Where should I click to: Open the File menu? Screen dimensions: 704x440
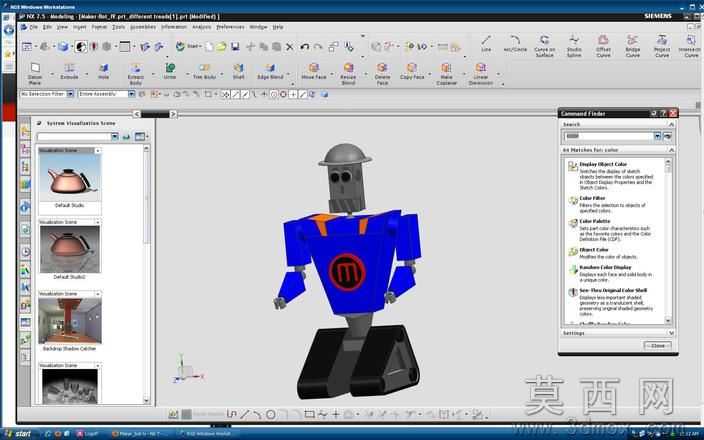34,27
